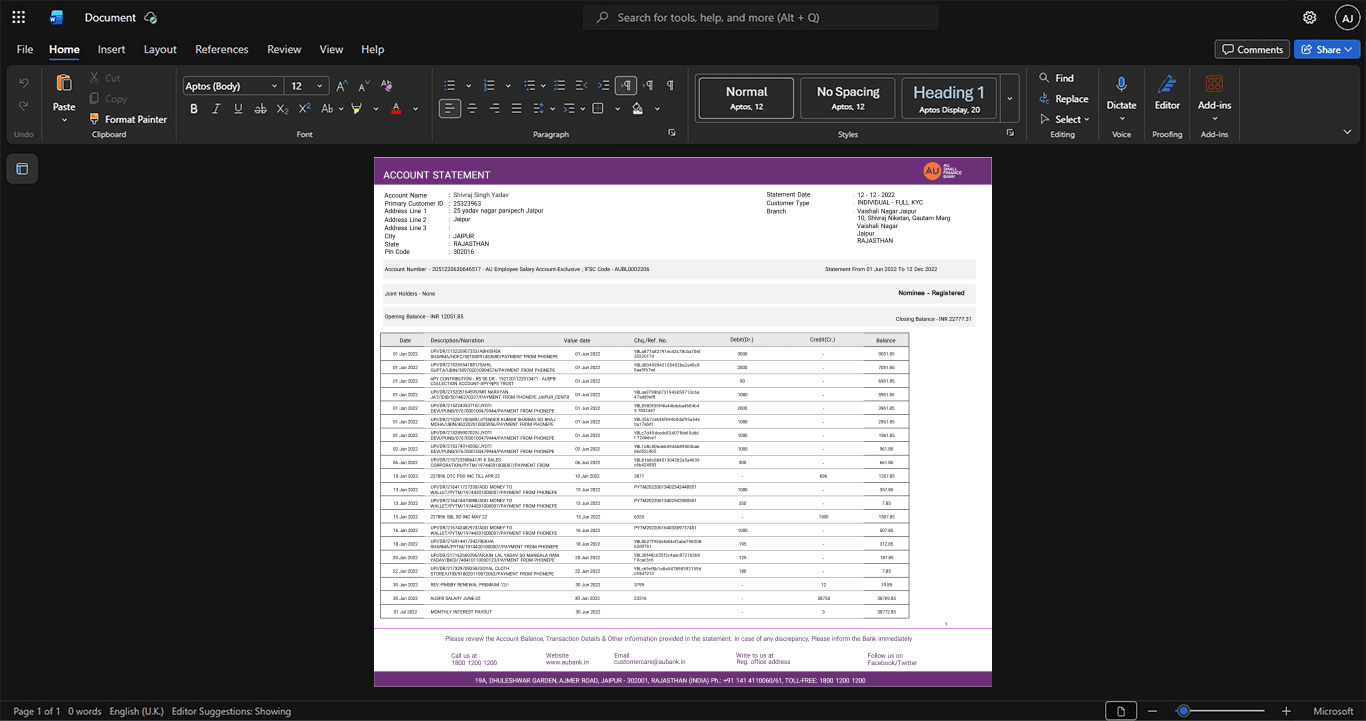Open navigation pane side icon
This screenshot has height=721, width=1366.
pyautogui.click(x=22, y=169)
